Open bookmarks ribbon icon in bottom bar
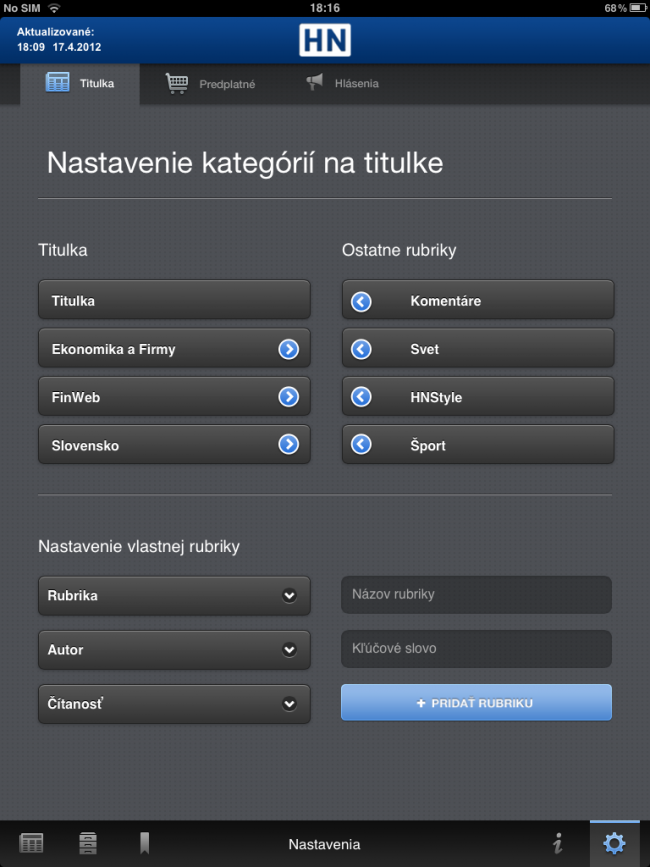 pyautogui.click(x=144, y=844)
